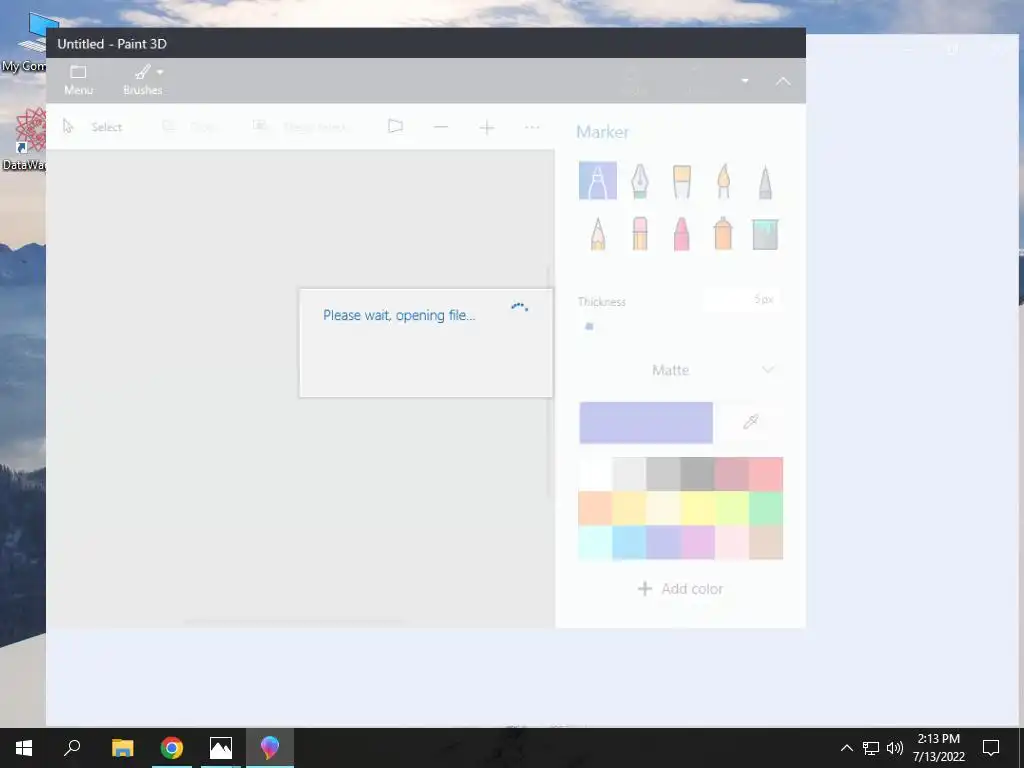Viewport: 1024px width, 768px height.
Task: Select the Crayon tool
Action: 681,233
